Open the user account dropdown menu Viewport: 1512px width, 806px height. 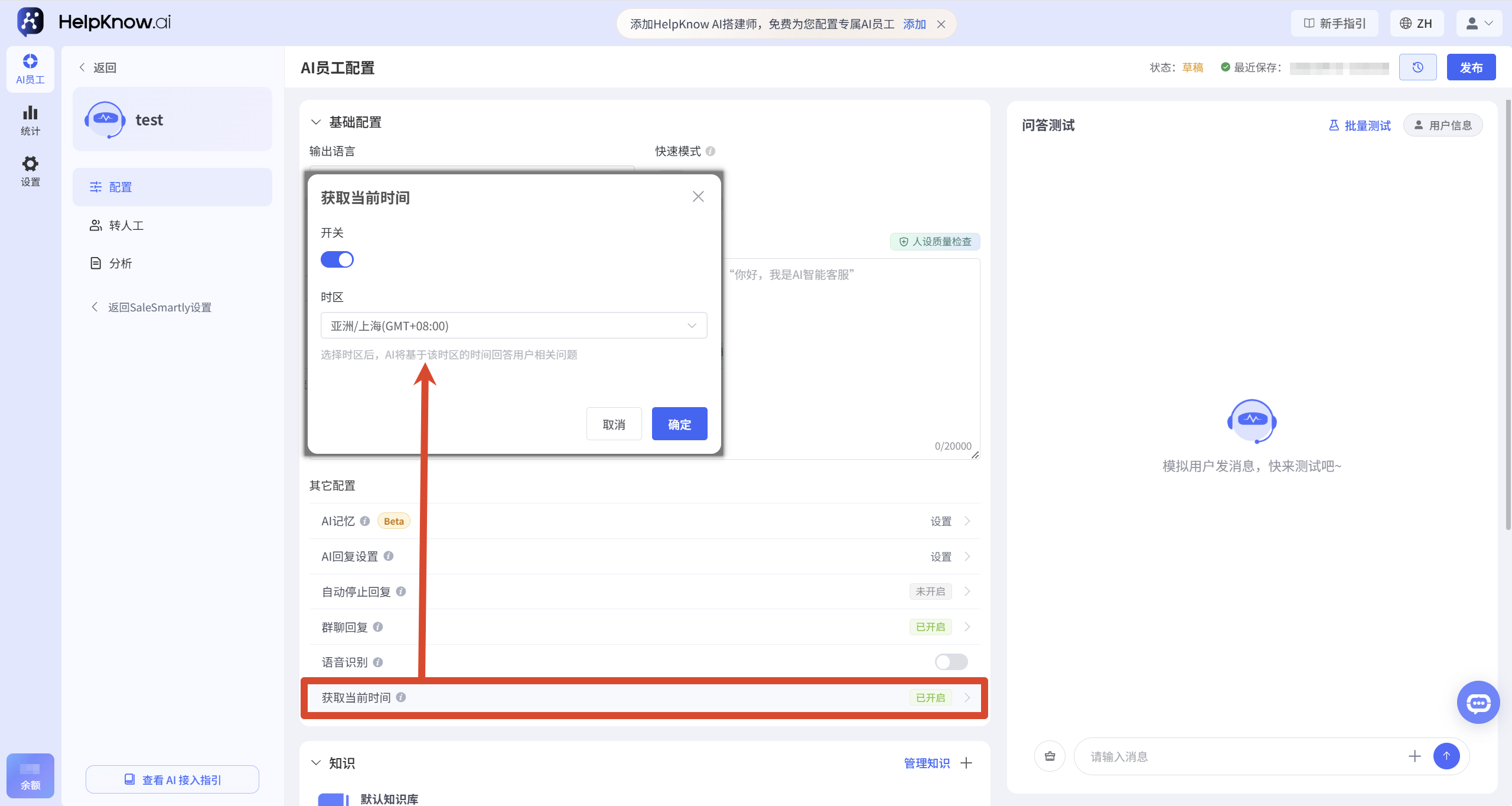click(1479, 24)
